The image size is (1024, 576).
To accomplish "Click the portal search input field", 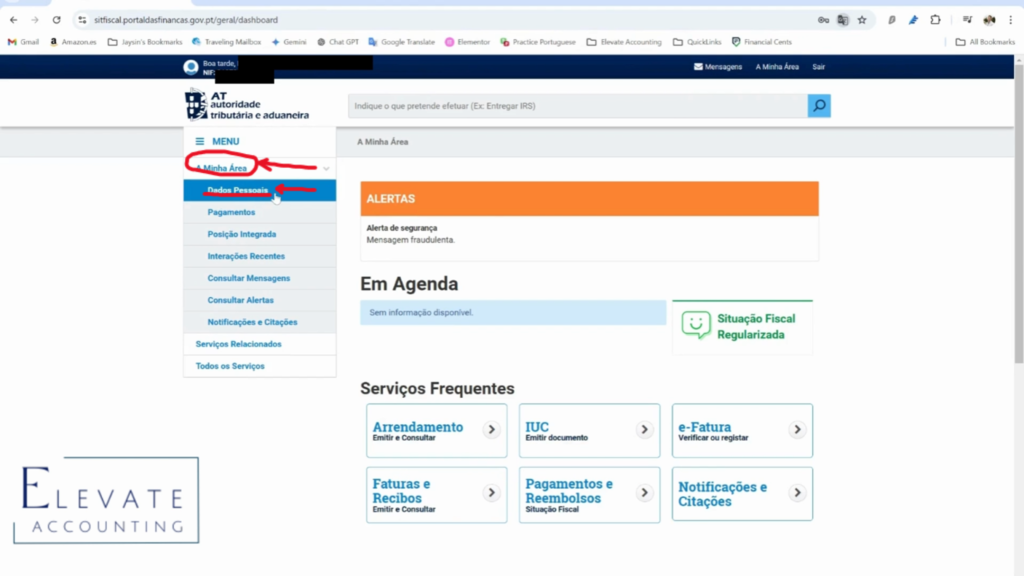I will point(550,105).
